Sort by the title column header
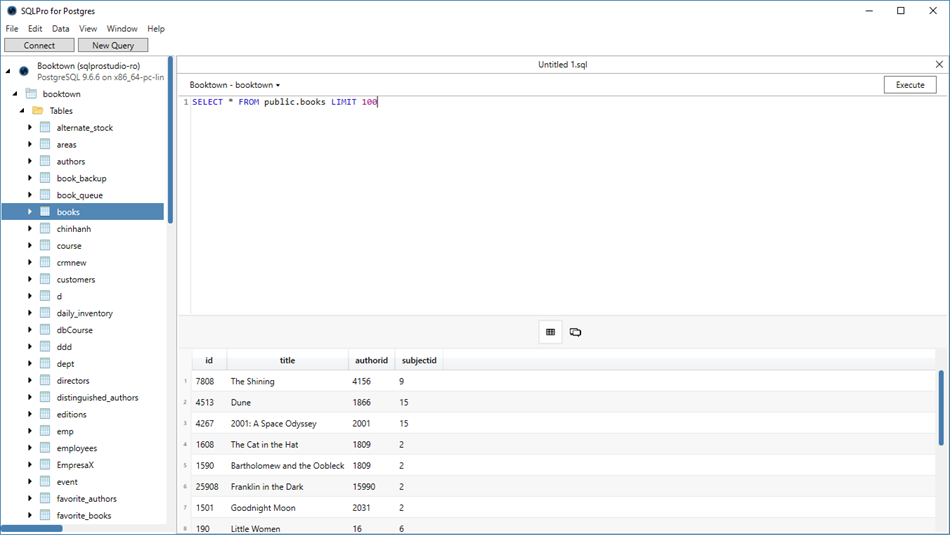The image size is (950, 535). pyautogui.click(x=287, y=360)
